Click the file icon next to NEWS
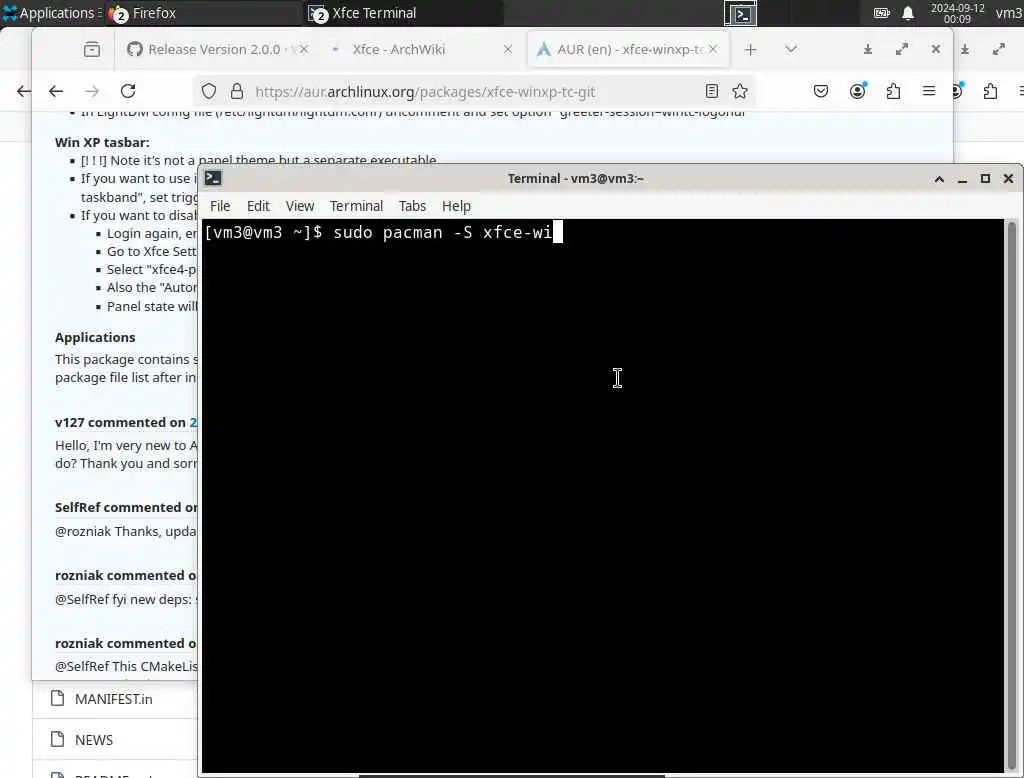Screen dimensions: 1024x778 (x=57, y=739)
